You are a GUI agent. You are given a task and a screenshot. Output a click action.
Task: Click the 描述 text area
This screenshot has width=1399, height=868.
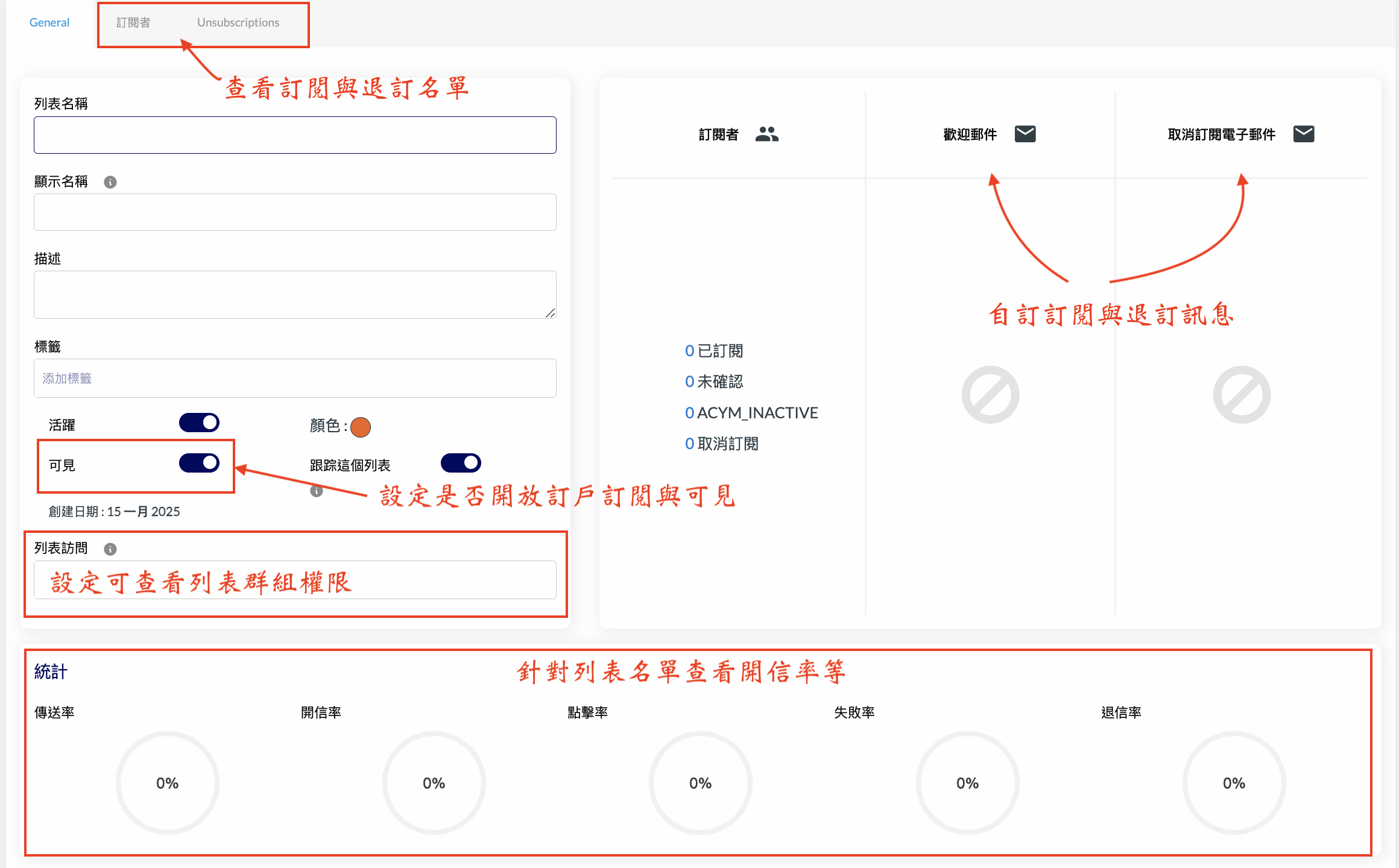point(295,295)
